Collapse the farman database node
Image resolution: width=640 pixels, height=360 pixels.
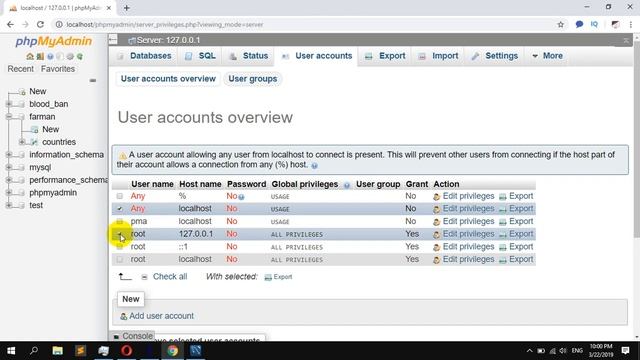coord(9,117)
